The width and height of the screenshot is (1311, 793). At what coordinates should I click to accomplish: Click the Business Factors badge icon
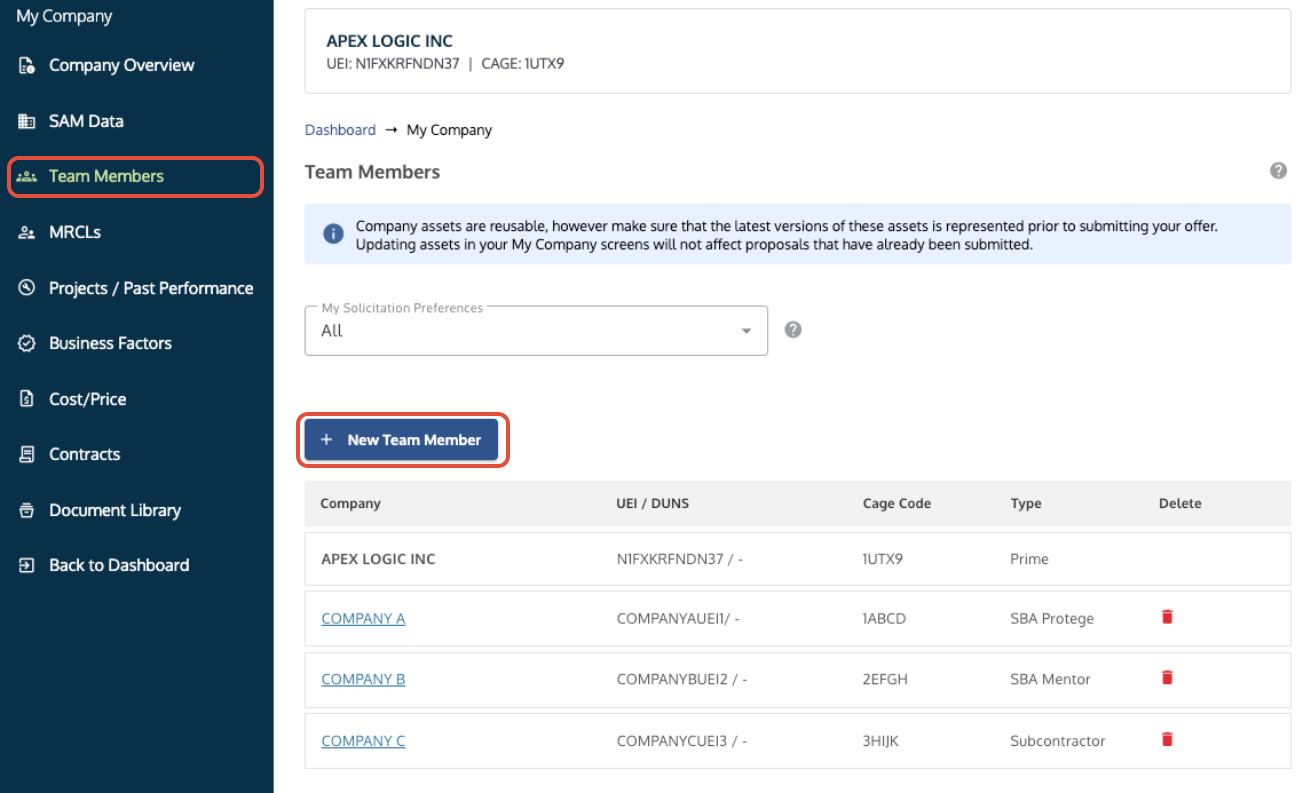point(27,343)
